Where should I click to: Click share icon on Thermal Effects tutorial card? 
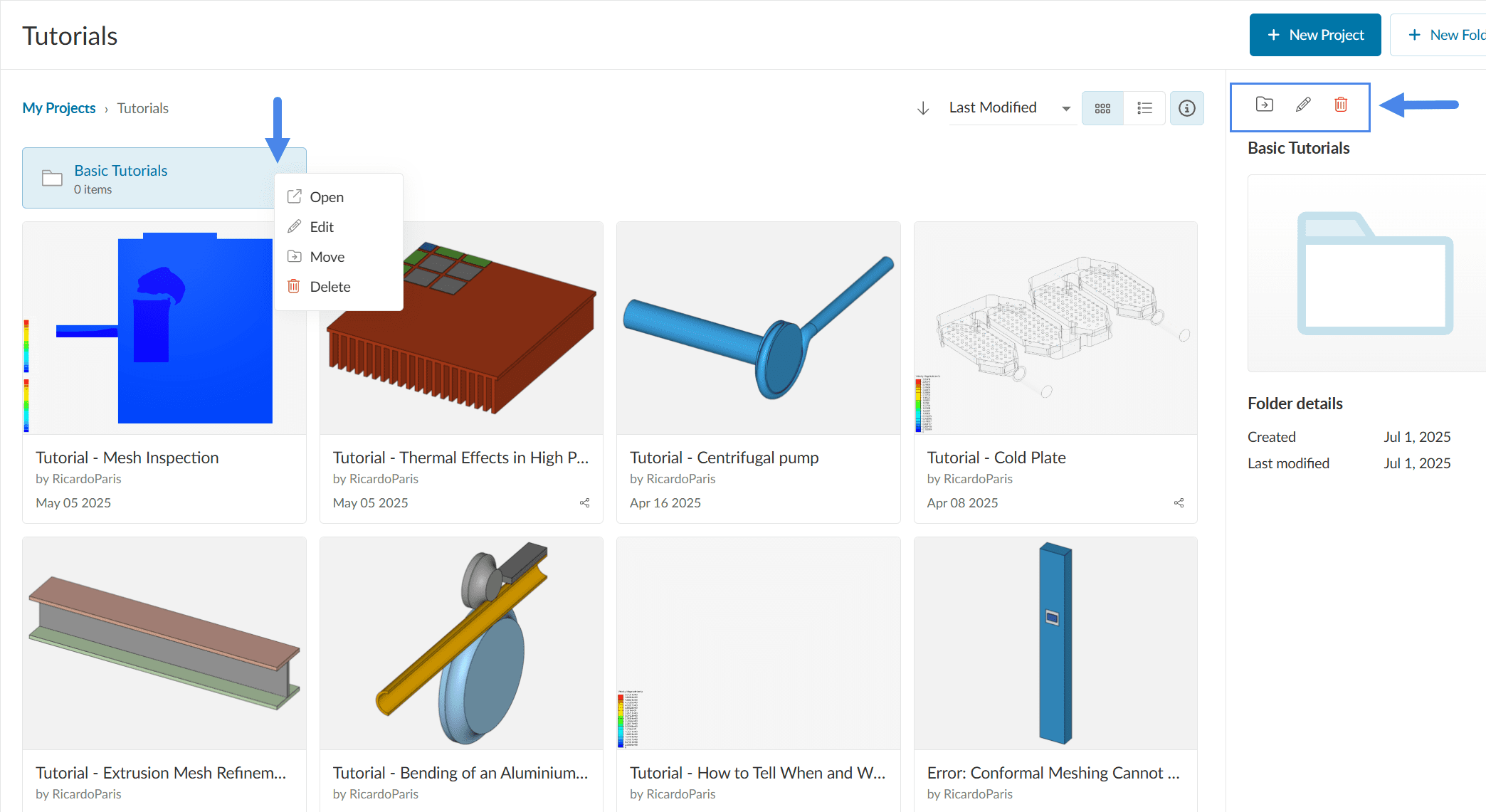(585, 503)
